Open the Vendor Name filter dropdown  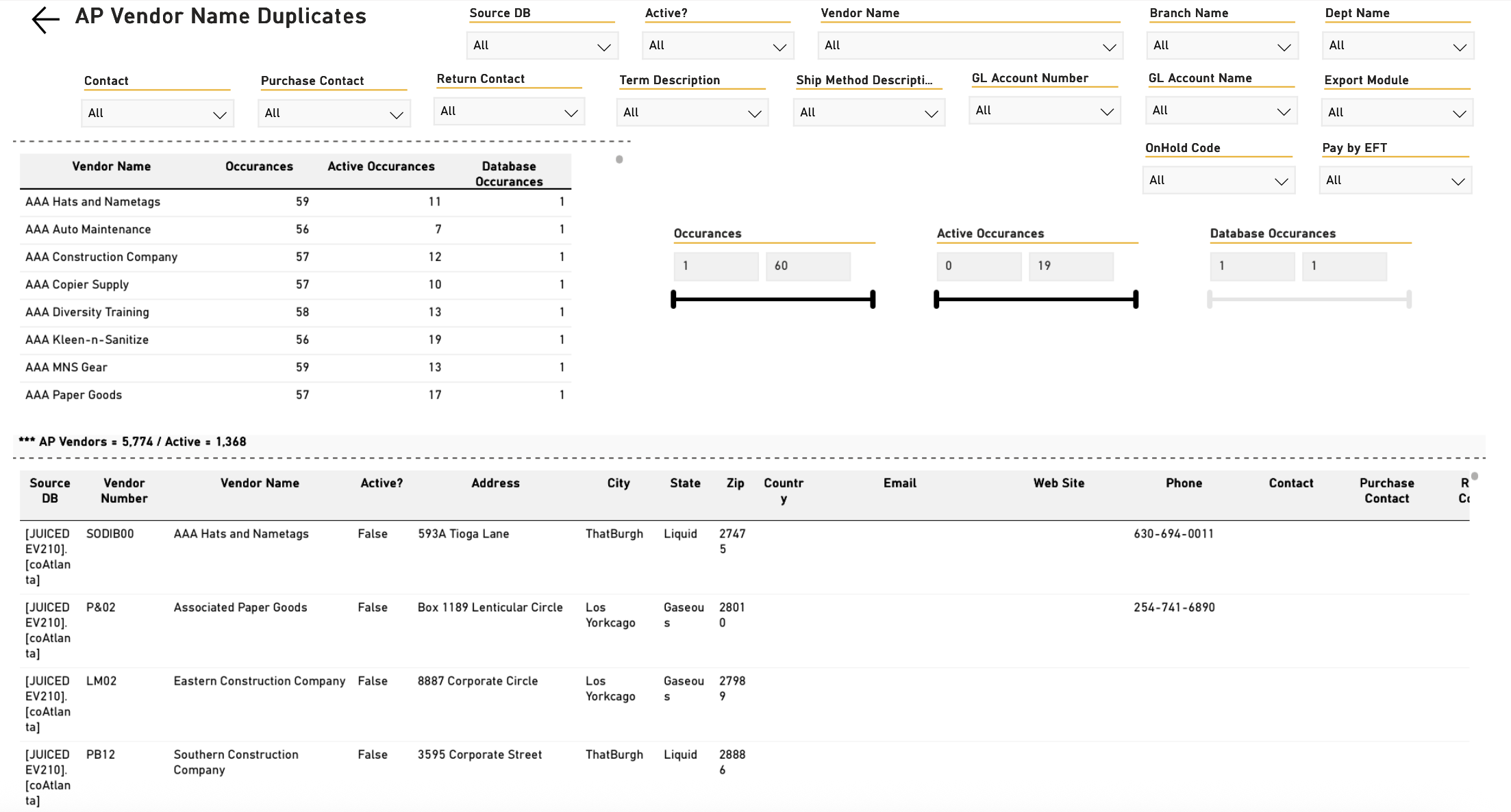coord(971,46)
